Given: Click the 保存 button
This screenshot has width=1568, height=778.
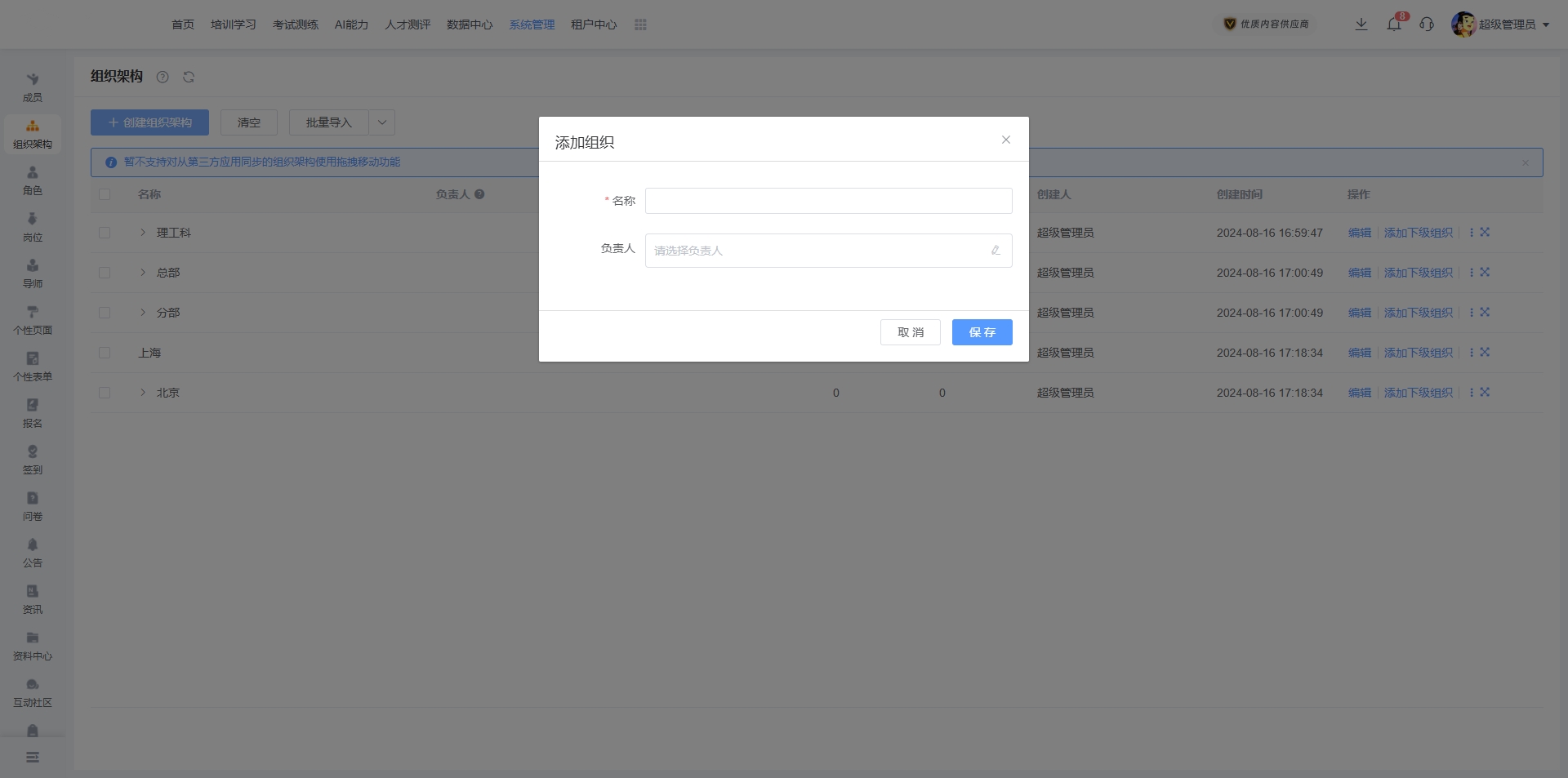Looking at the screenshot, I should pyautogui.click(x=982, y=332).
